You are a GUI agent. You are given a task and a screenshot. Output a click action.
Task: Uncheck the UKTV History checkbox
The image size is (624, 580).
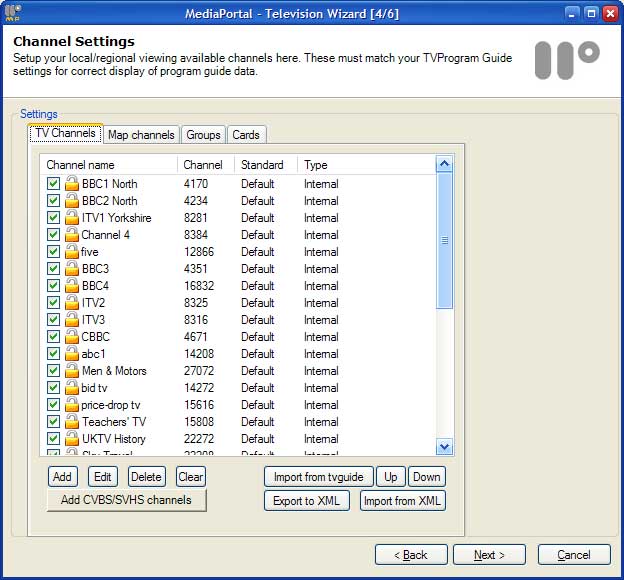[x=53, y=438]
